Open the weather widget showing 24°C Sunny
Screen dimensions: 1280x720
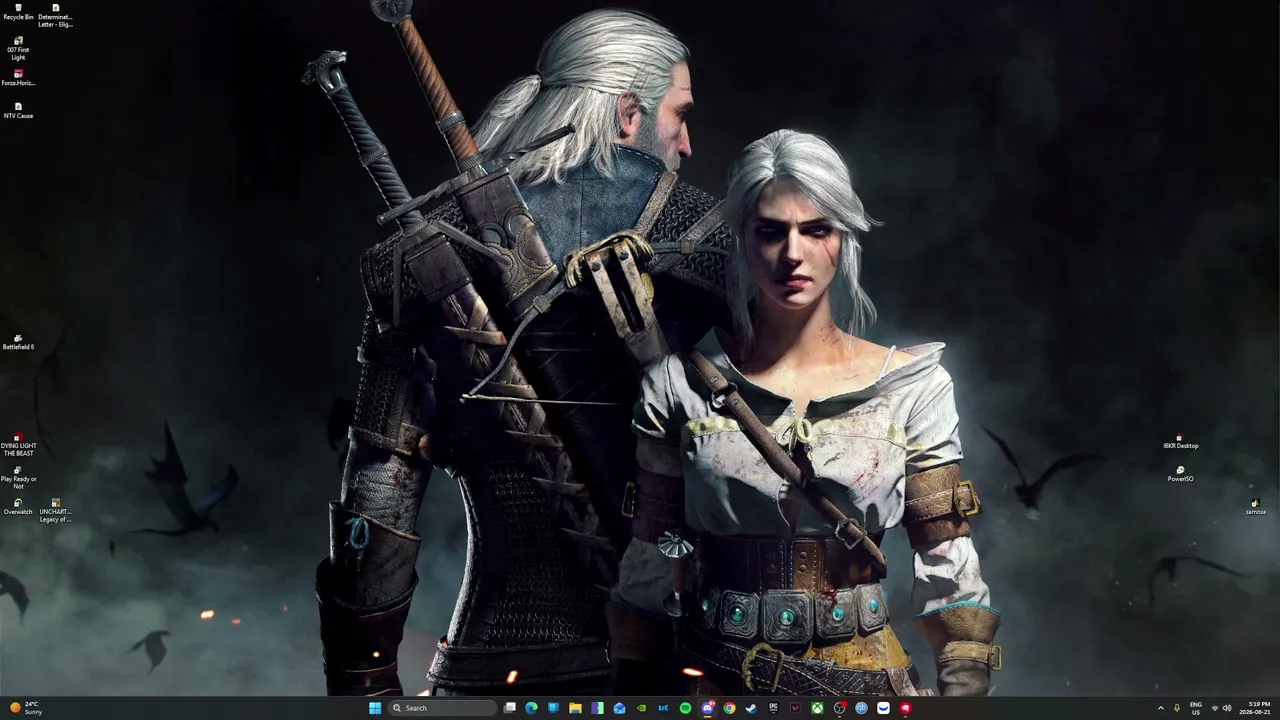(x=25, y=708)
